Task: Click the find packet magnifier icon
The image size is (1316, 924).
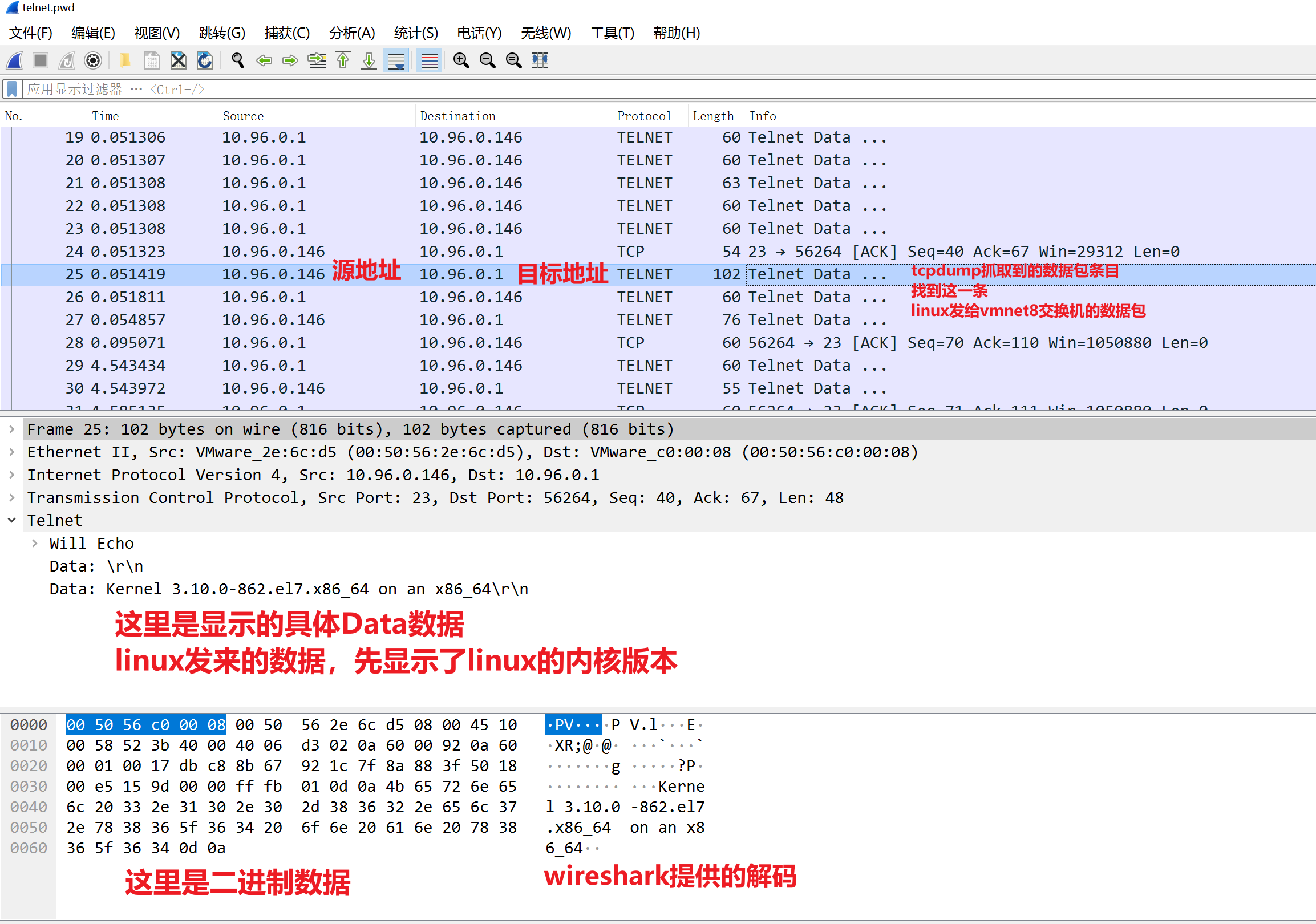Action: coord(237,60)
